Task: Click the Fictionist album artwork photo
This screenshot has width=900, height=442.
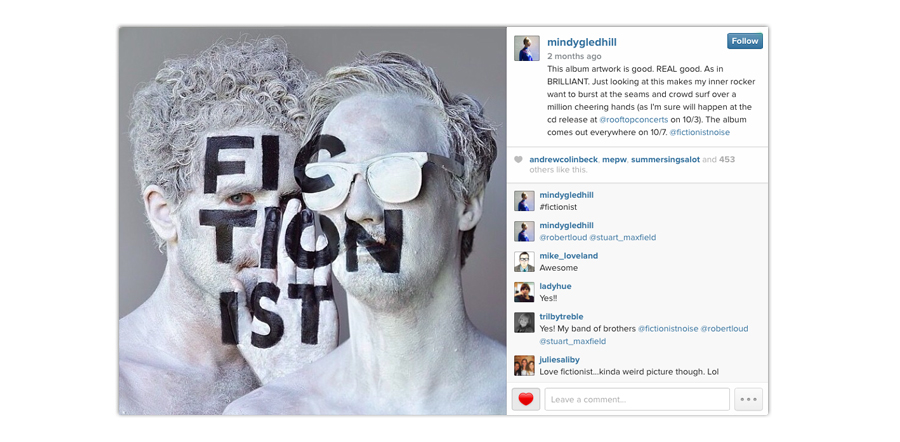Action: (313, 221)
